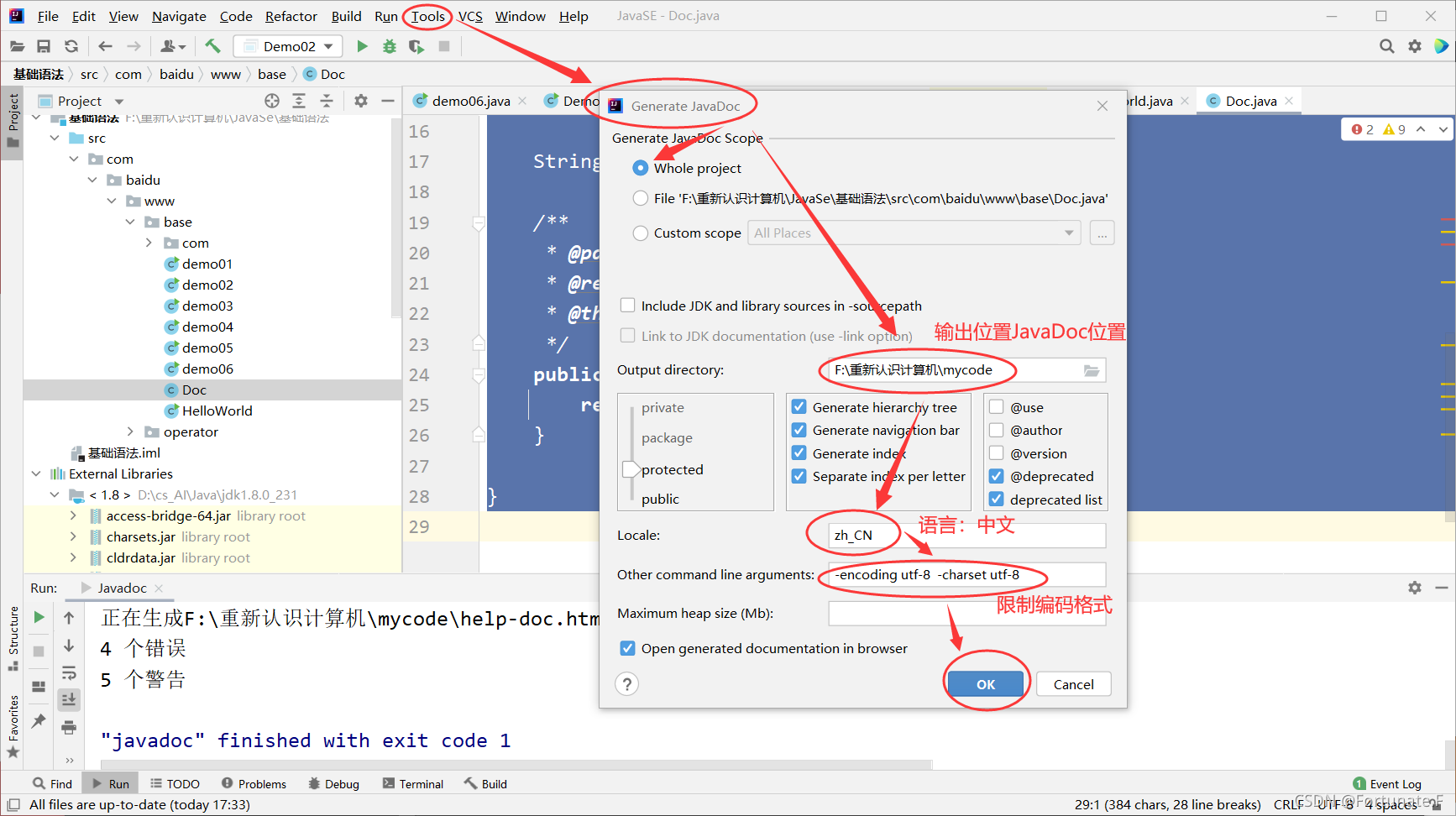
Task: Click the print icon in Run panel
Action: (x=69, y=727)
